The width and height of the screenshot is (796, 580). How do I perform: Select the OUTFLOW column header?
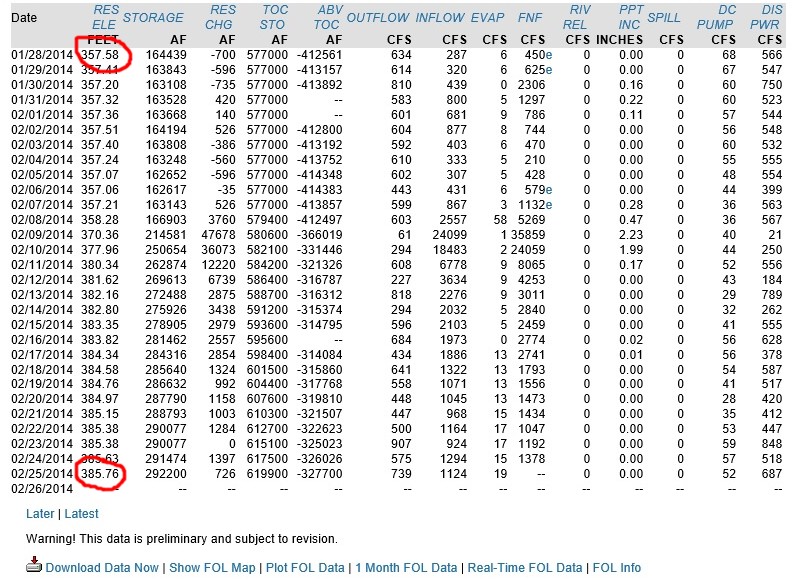coord(377,18)
